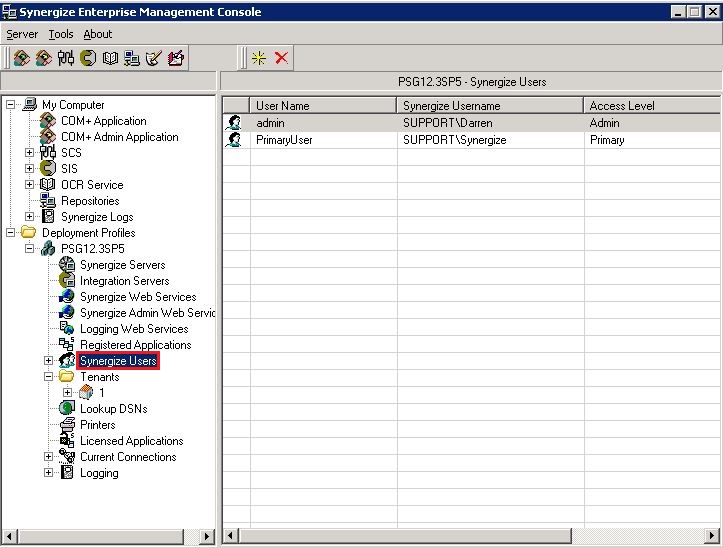Expand the SCS node
This screenshot has width=723, height=548.
click(x=30, y=153)
